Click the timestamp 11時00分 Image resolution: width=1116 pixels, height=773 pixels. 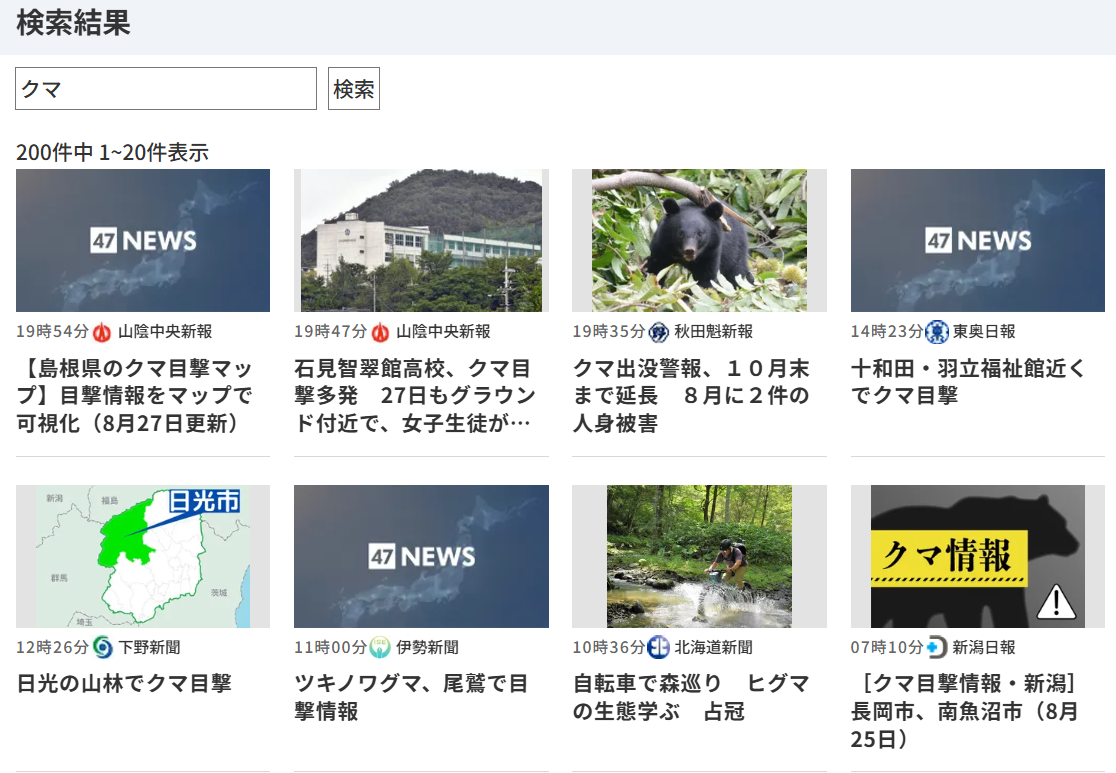pos(331,648)
